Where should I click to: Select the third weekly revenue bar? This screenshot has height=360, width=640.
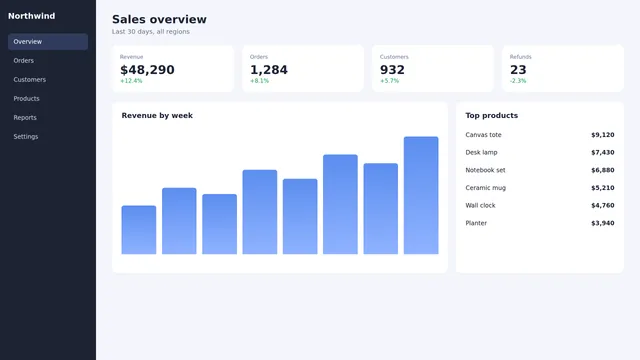tap(220, 224)
